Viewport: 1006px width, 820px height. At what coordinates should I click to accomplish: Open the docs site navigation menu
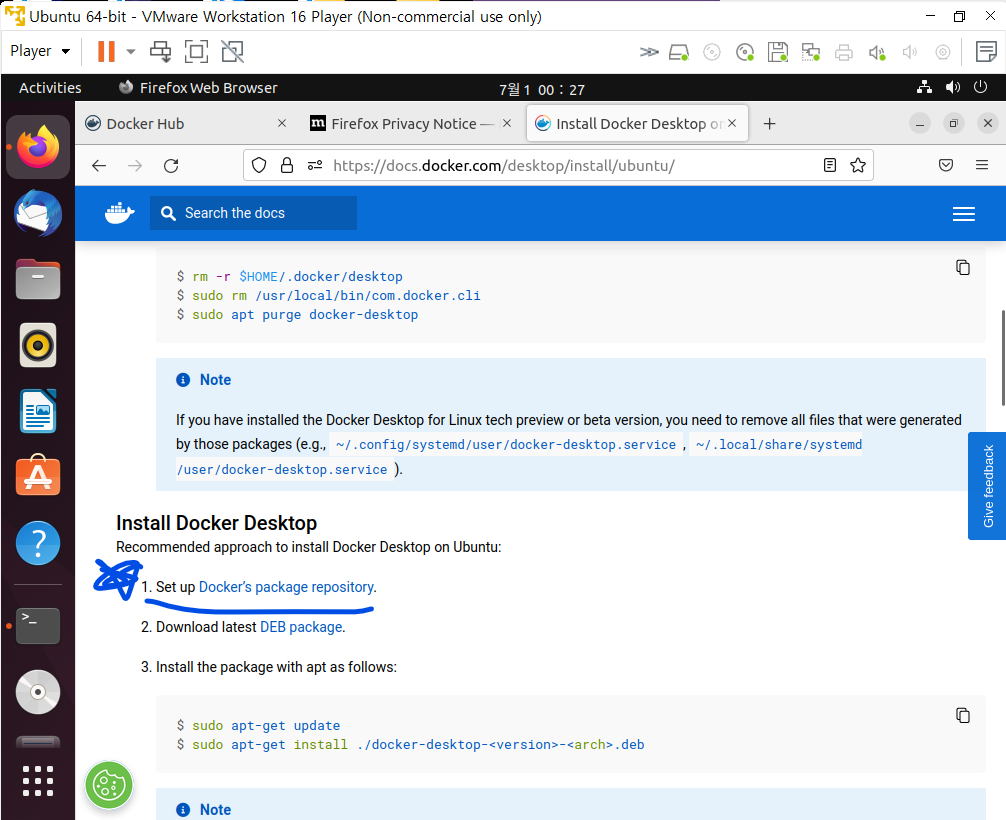click(x=964, y=214)
